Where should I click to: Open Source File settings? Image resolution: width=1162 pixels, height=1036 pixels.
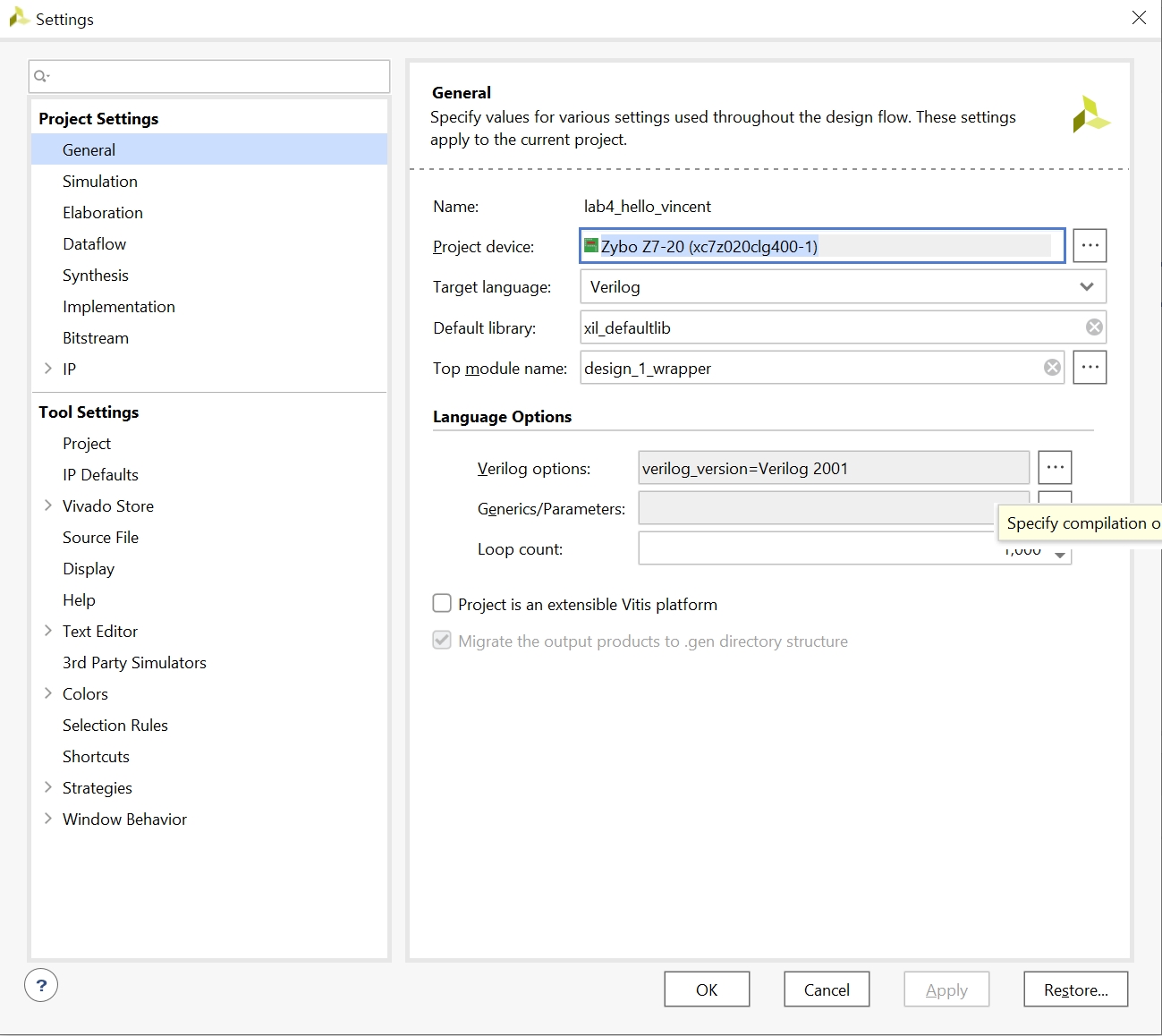tap(100, 537)
